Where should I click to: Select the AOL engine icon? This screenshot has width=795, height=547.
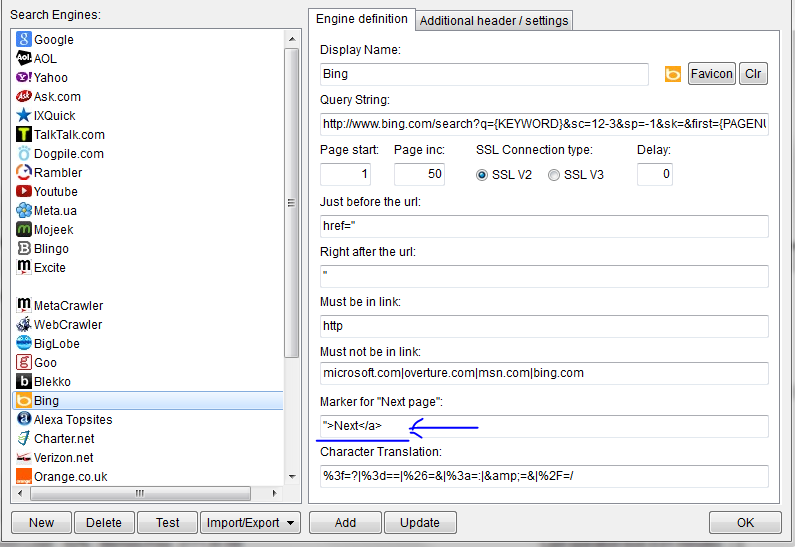tap(23, 58)
